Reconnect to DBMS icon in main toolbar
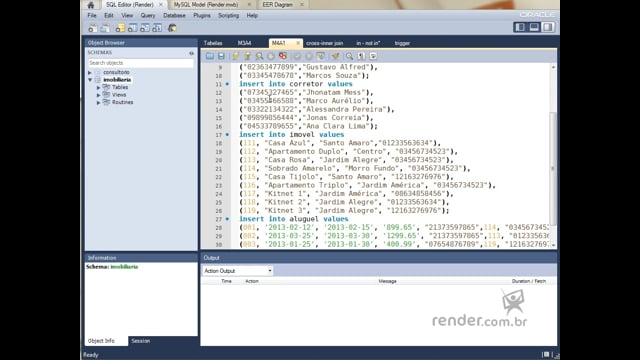Screen dimensions: 640x360 172,28
